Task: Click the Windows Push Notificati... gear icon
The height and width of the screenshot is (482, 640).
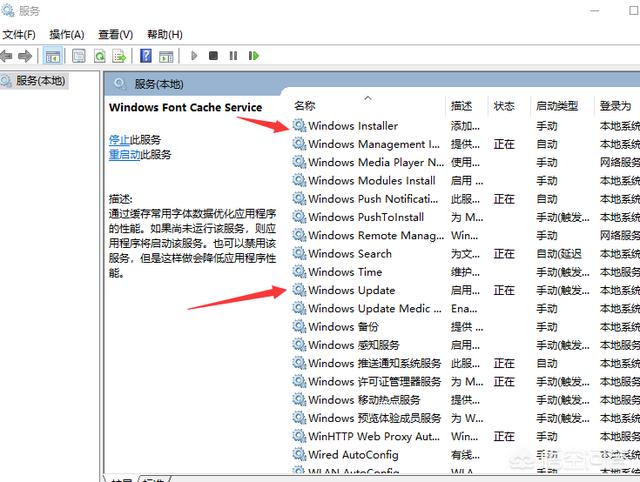Action: [299, 198]
